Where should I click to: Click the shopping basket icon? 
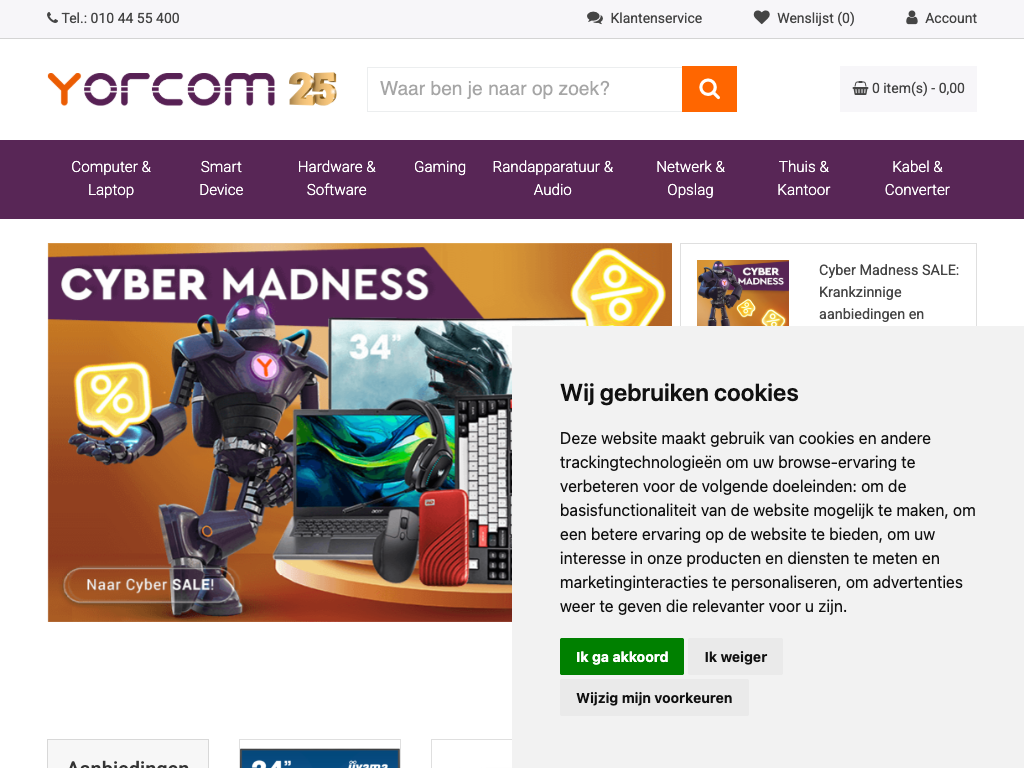pyautogui.click(x=860, y=88)
